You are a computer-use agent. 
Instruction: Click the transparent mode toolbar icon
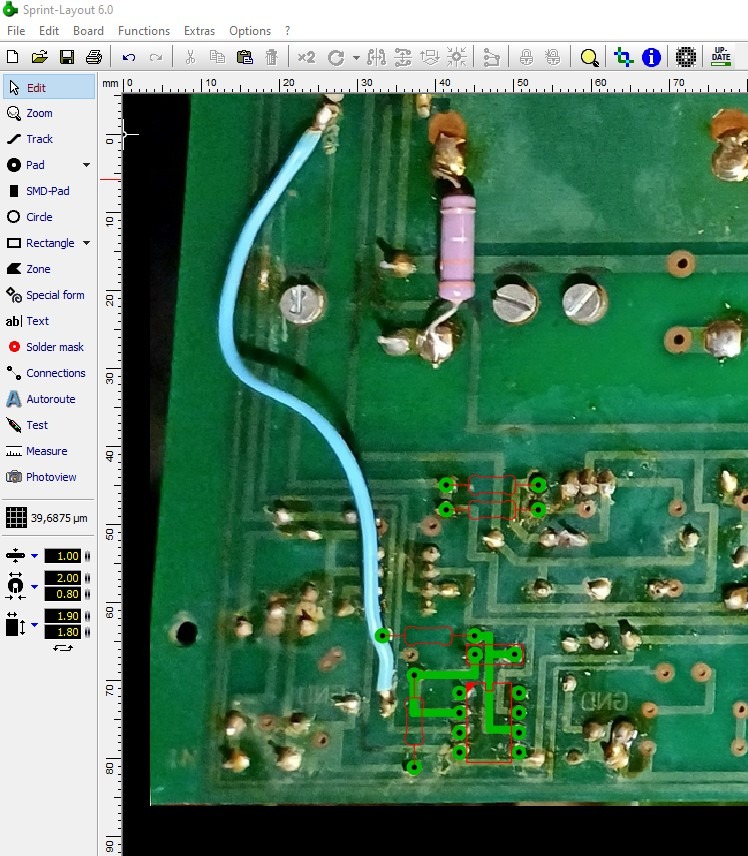(624, 57)
